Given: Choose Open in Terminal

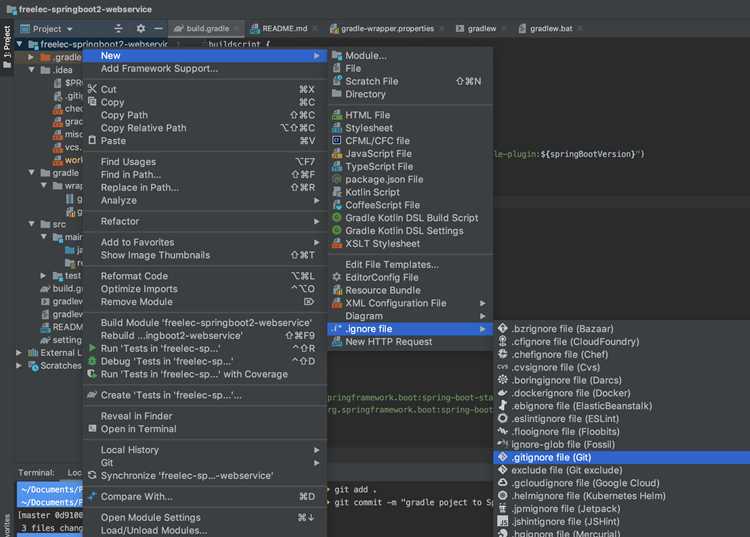Looking at the screenshot, I should pyautogui.click(x=205, y=429).
